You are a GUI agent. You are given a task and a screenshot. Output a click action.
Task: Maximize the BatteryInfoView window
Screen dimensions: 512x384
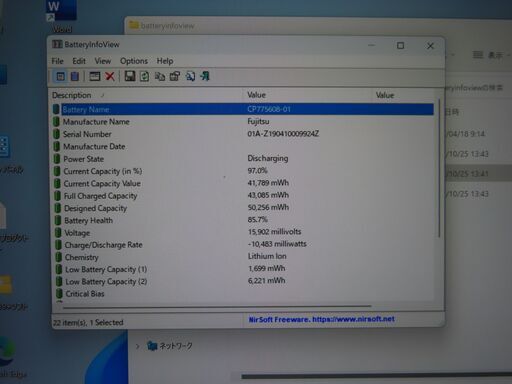(400, 46)
